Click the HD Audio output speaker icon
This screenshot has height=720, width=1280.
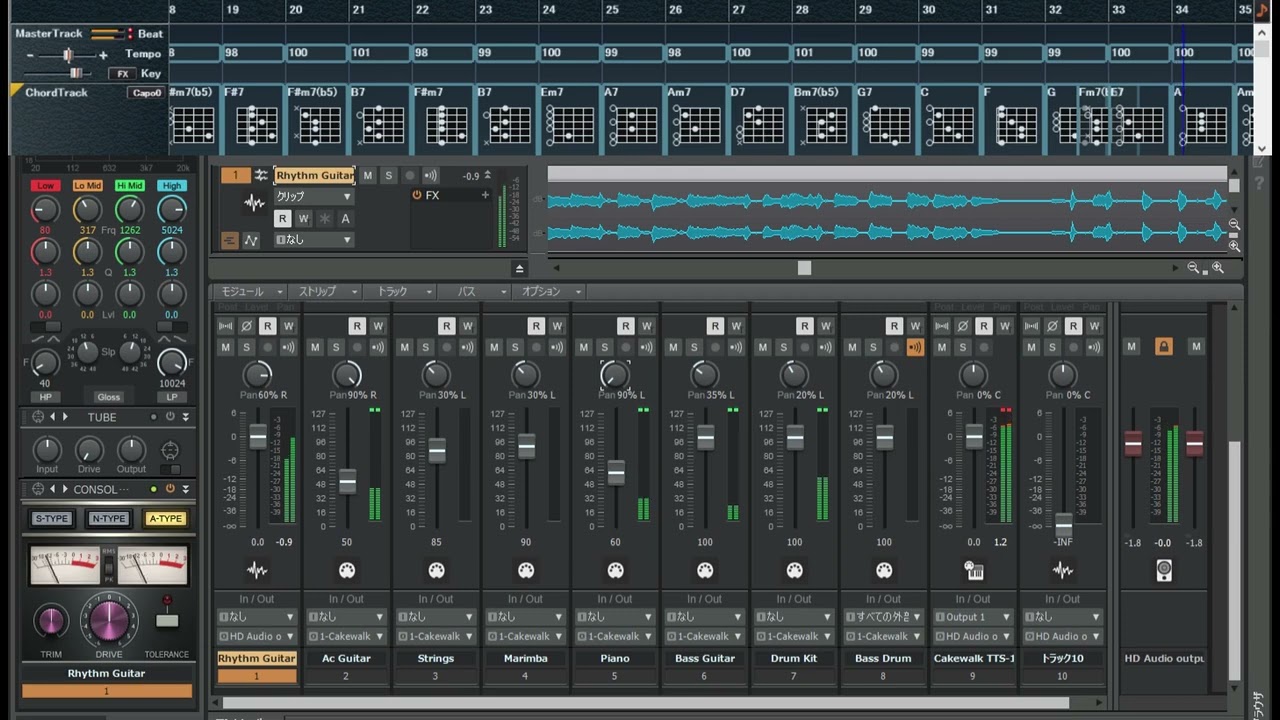pyautogui.click(x=1163, y=571)
